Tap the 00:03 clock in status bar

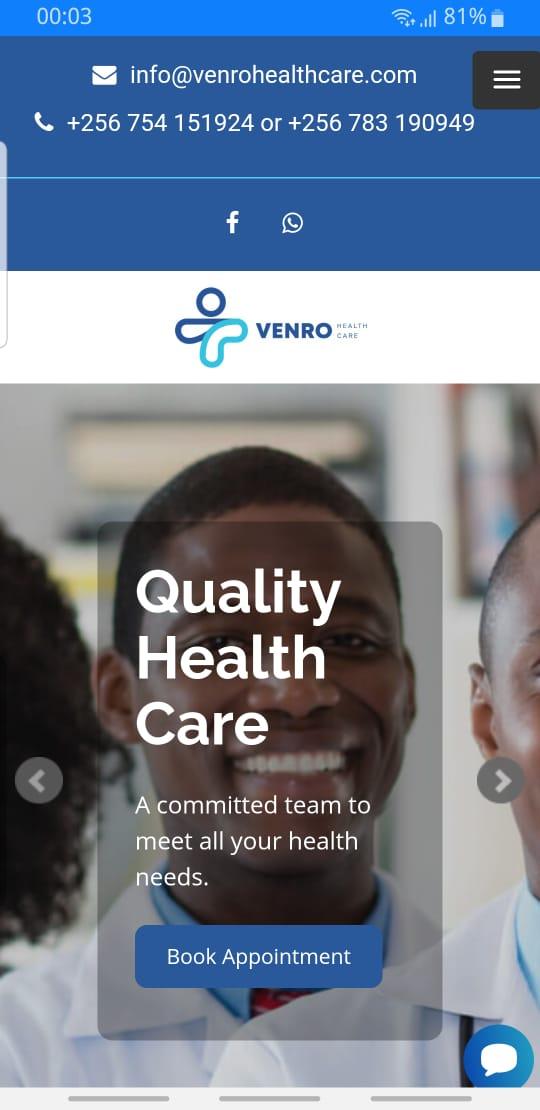tap(64, 16)
